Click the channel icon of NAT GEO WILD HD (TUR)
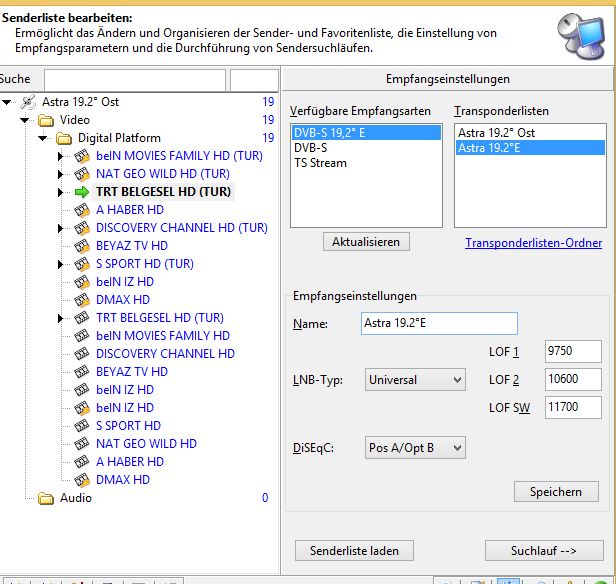The height and width of the screenshot is (584, 616). 81,174
